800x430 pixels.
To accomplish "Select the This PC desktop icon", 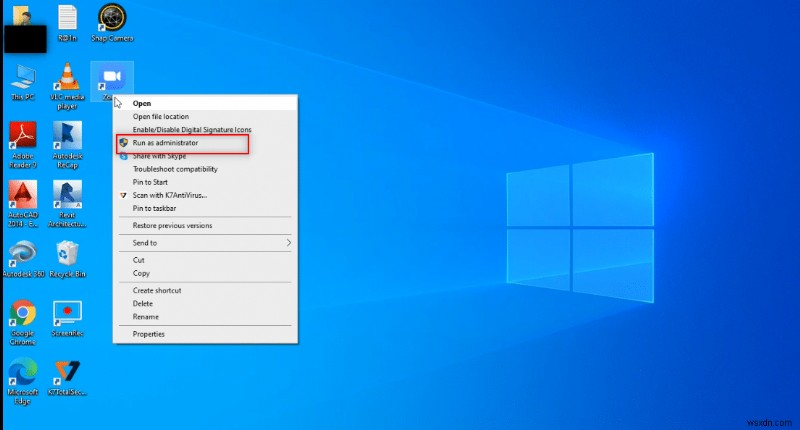I will pos(23,82).
